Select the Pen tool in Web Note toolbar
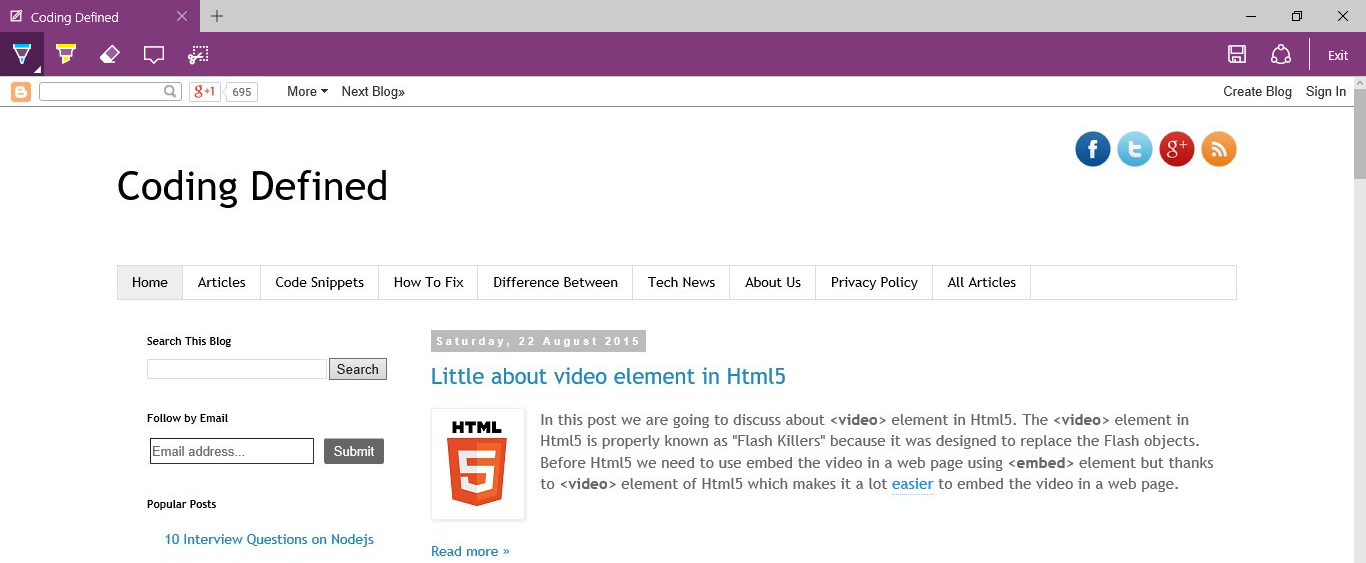This screenshot has width=1366, height=563. pos(21,54)
